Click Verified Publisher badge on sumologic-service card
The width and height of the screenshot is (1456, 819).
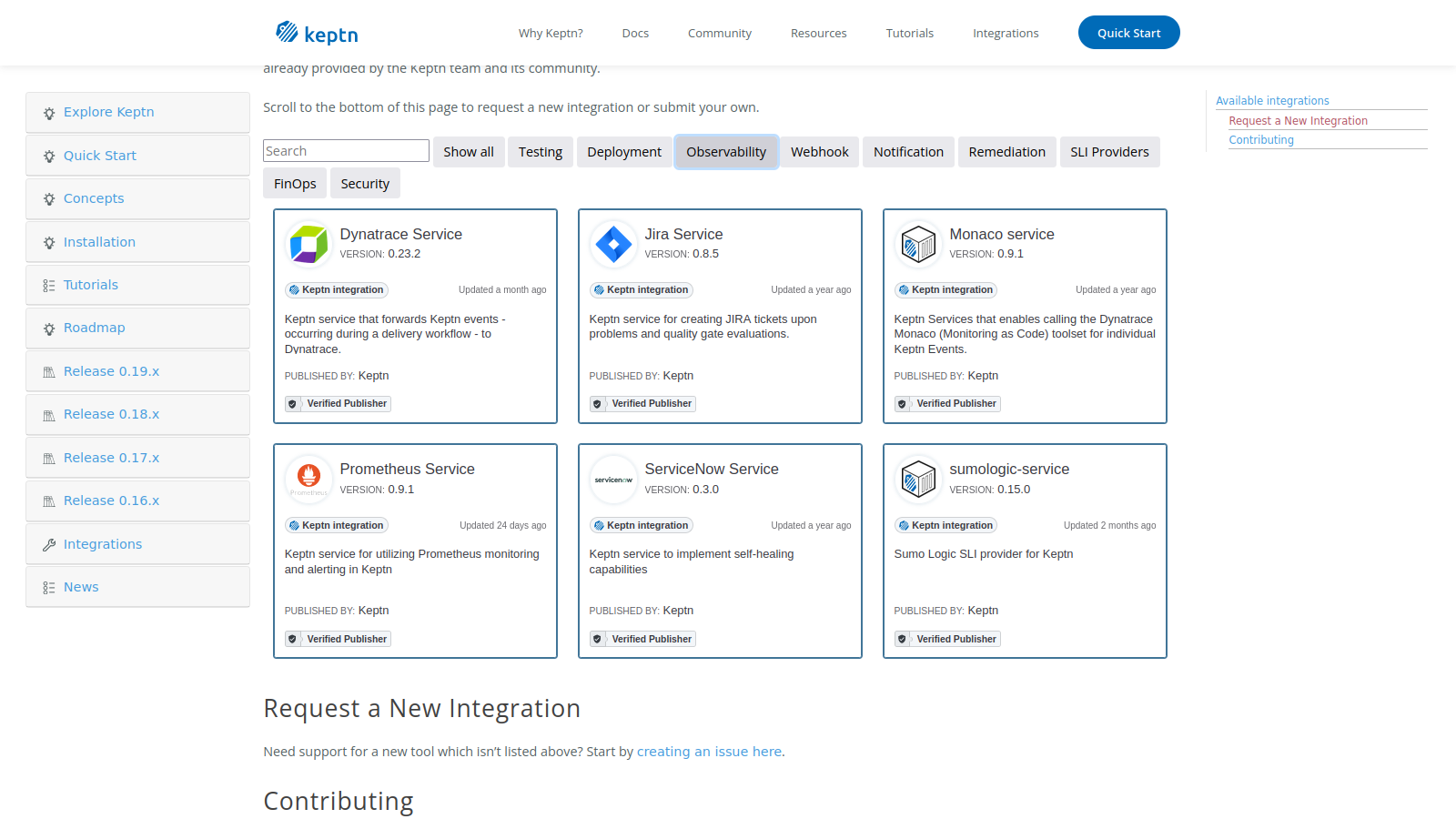click(947, 640)
